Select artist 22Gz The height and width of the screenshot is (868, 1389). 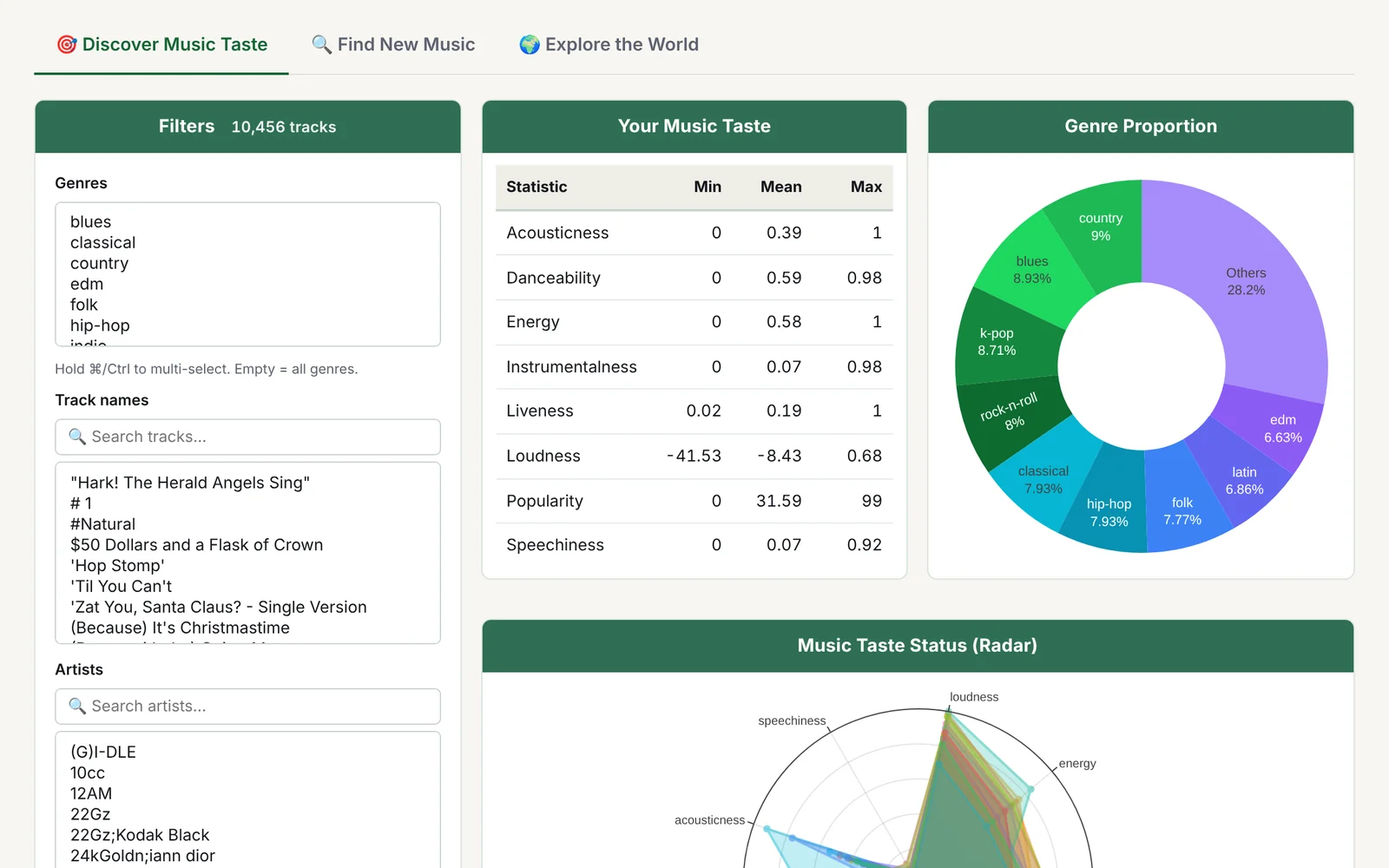[247, 815]
